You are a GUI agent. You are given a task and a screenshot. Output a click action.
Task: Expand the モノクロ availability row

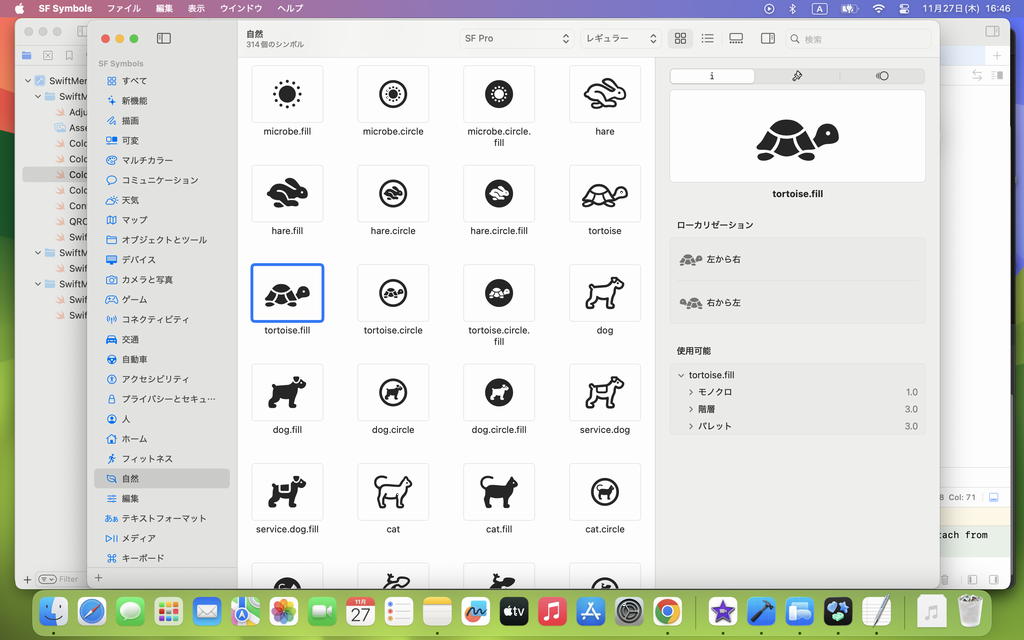[x=690, y=393]
